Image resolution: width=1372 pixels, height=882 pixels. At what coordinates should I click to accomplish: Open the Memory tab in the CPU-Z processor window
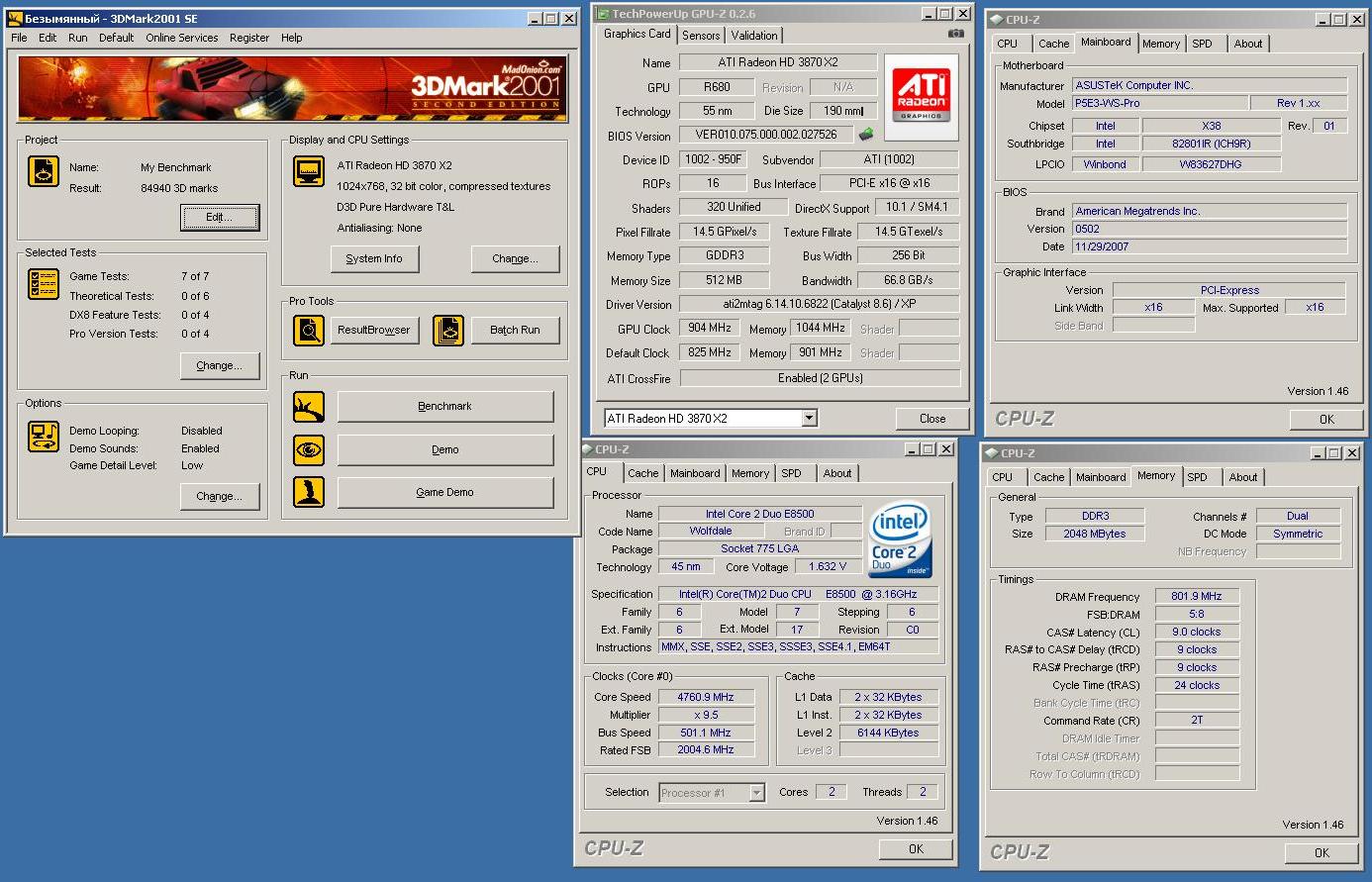click(750, 473)
